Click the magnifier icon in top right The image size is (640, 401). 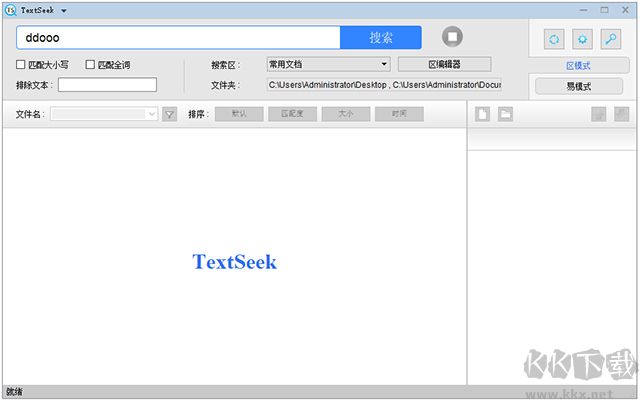pos(611,39)
